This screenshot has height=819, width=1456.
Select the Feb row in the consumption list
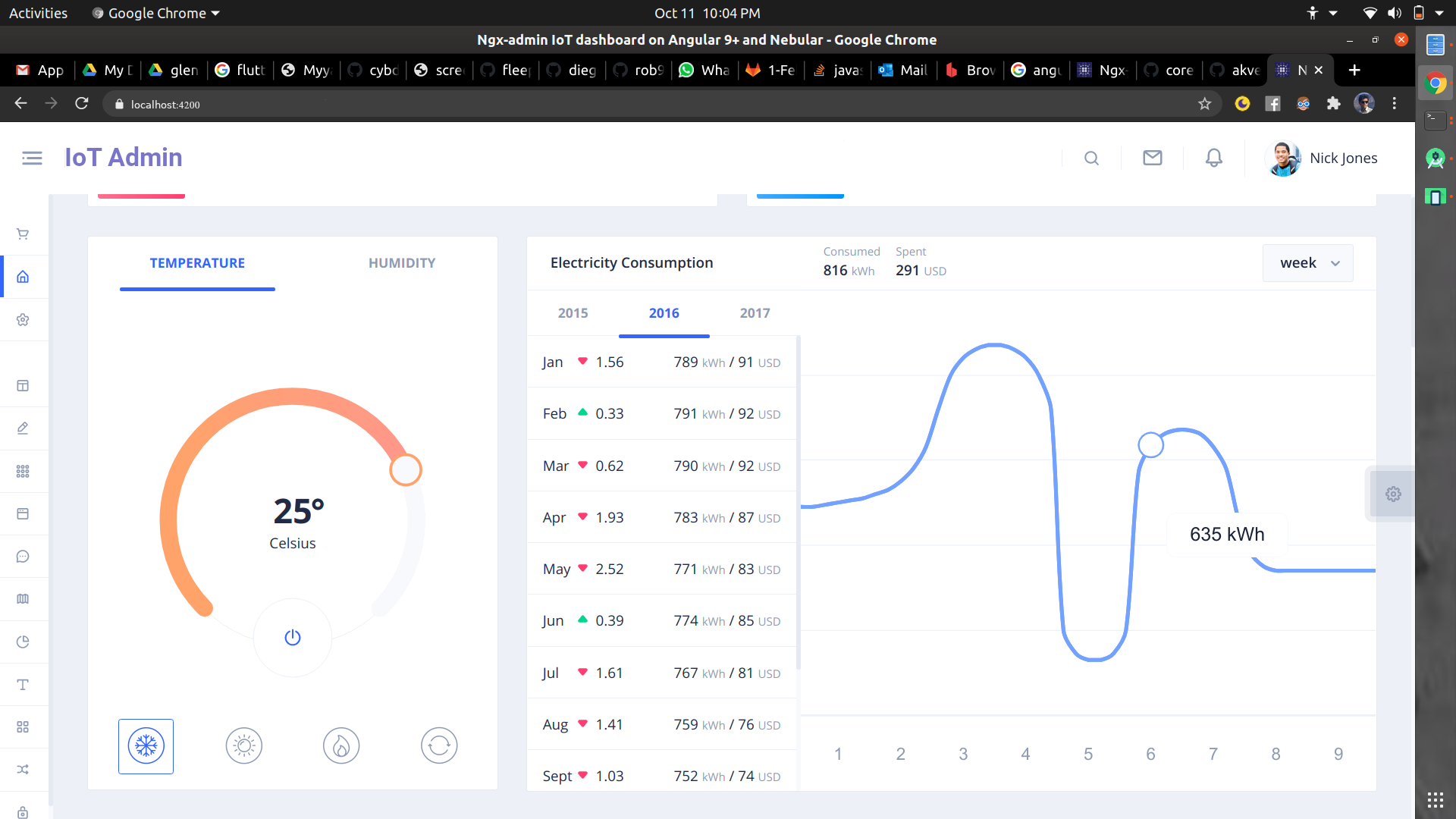point(661,414)
